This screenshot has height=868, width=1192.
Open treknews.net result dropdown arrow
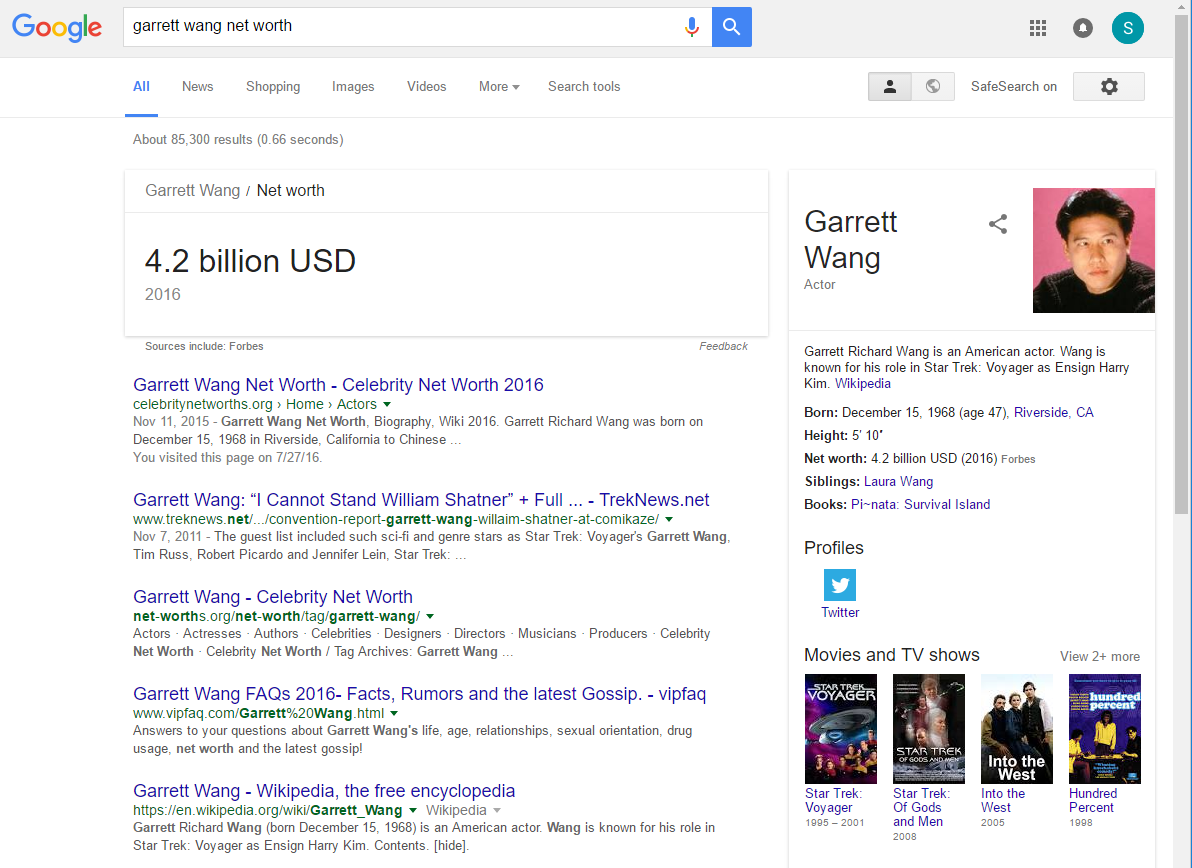click(x=669, y=519)
